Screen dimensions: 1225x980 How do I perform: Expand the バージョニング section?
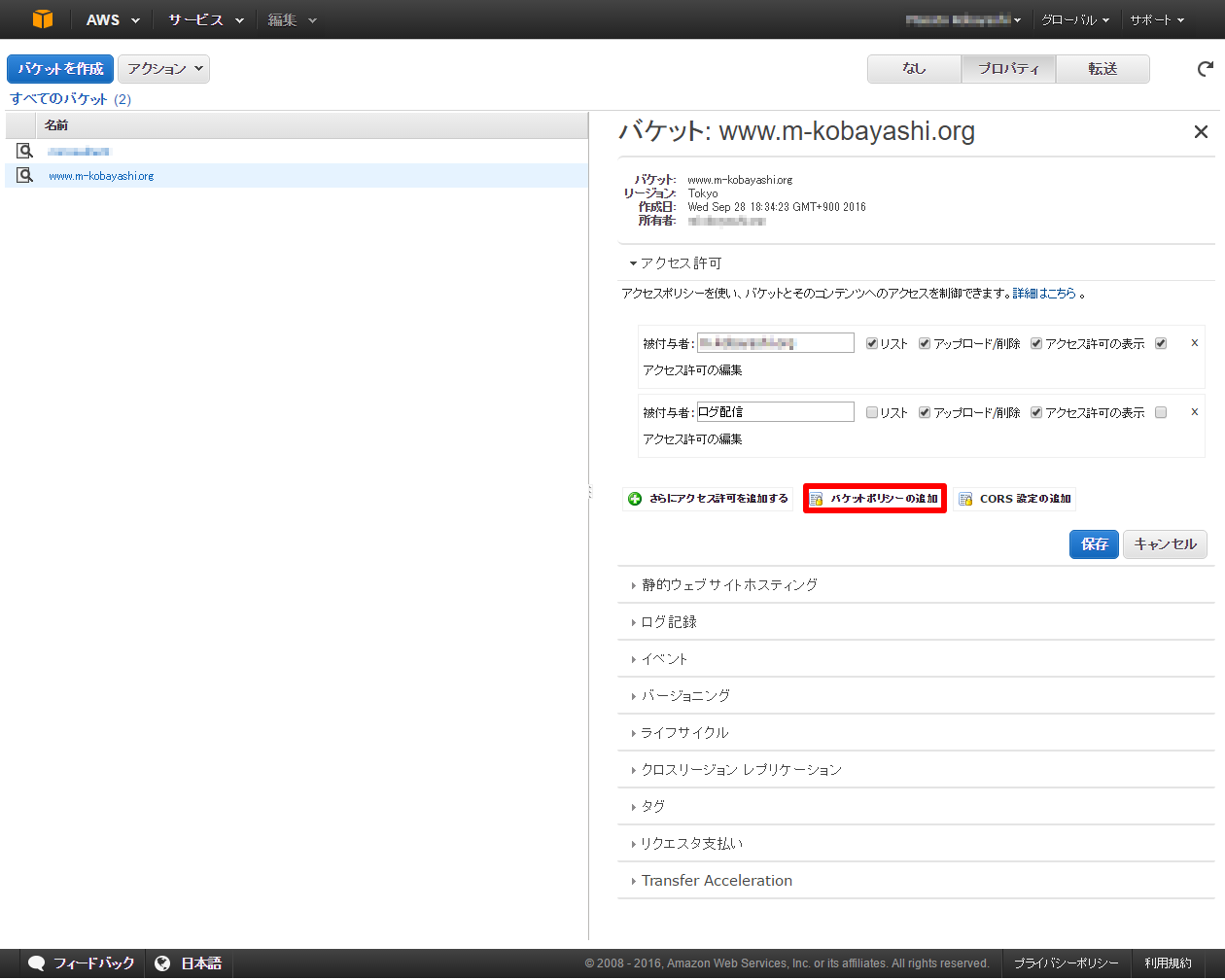click(681, 696)
